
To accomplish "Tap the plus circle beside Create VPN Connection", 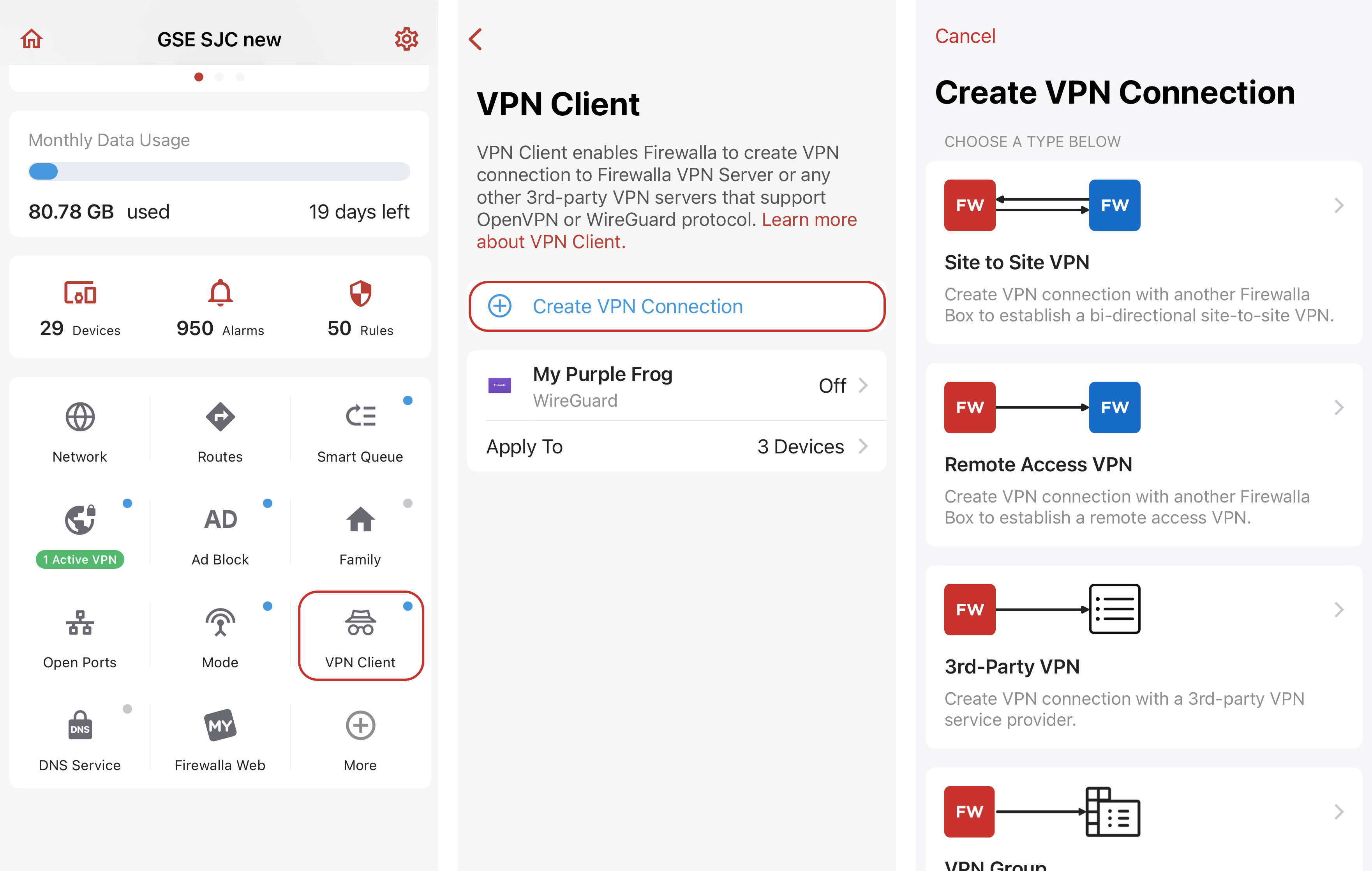I will pyautogui.click(x=500, y=307).
